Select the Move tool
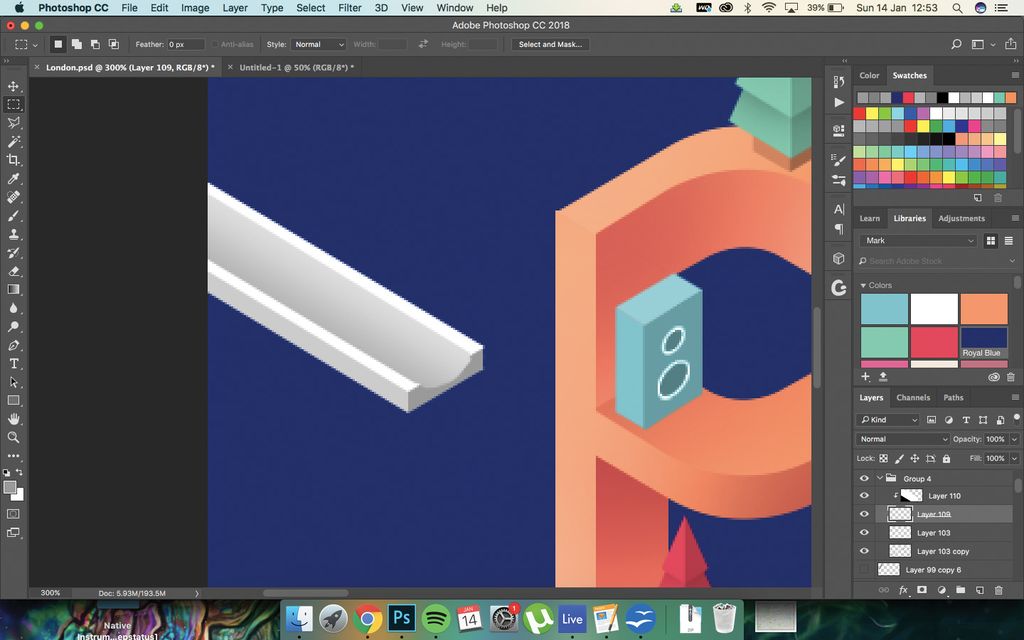 click(14, 86)
